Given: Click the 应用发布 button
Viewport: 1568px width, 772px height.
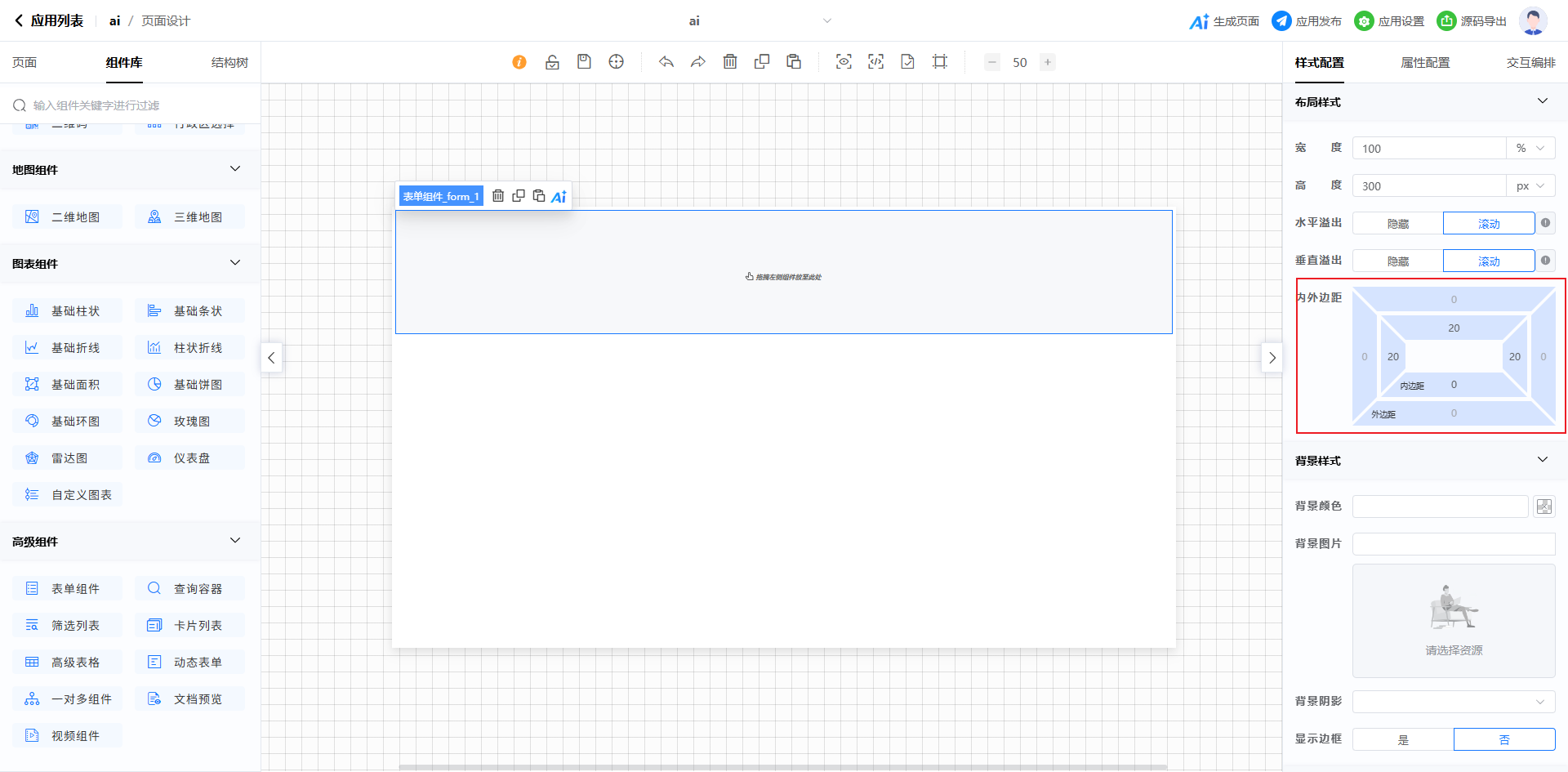Looking at the screenshot, I should 1307,21.
